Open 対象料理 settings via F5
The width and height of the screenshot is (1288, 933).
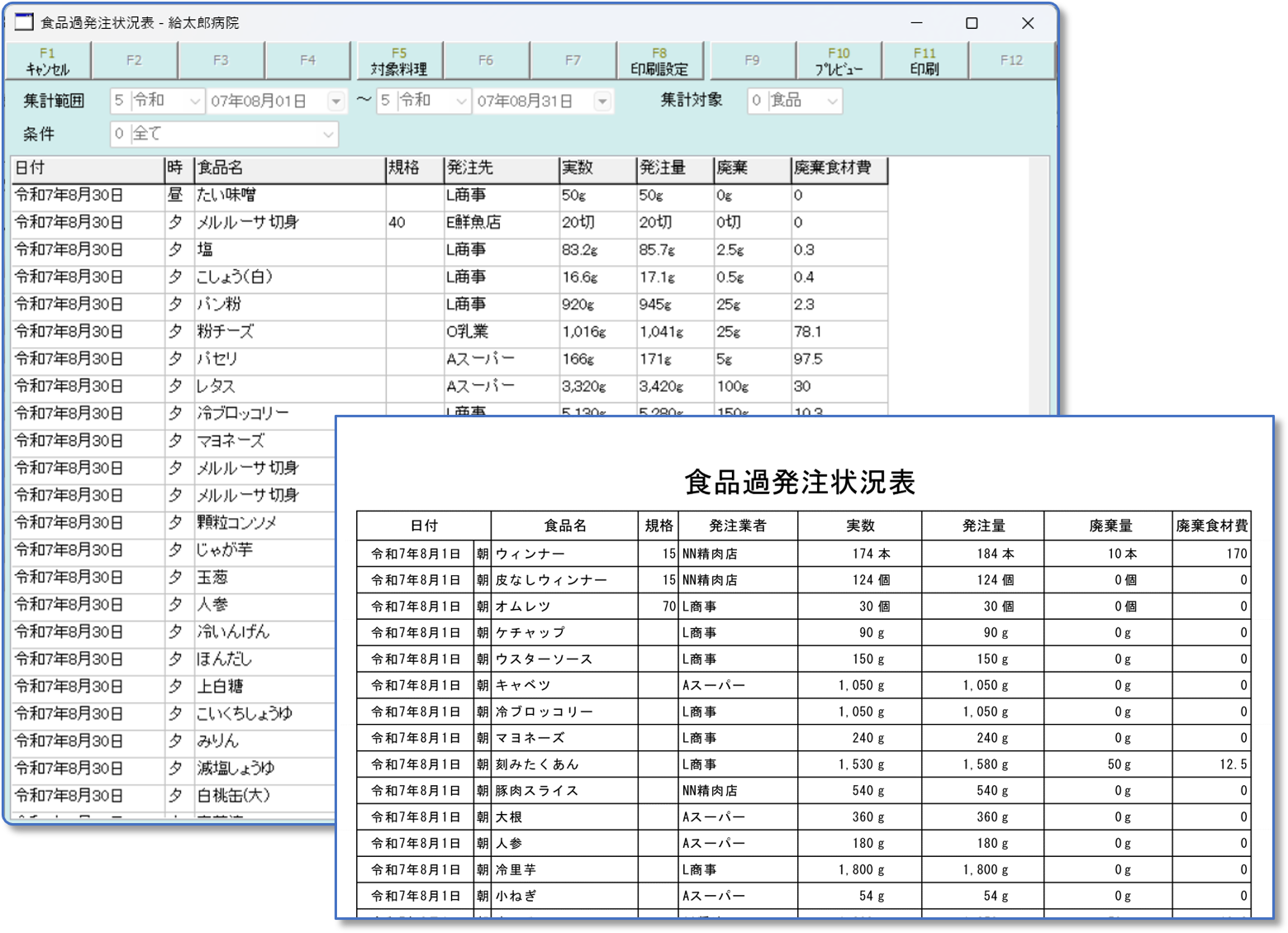click(400, 60)
